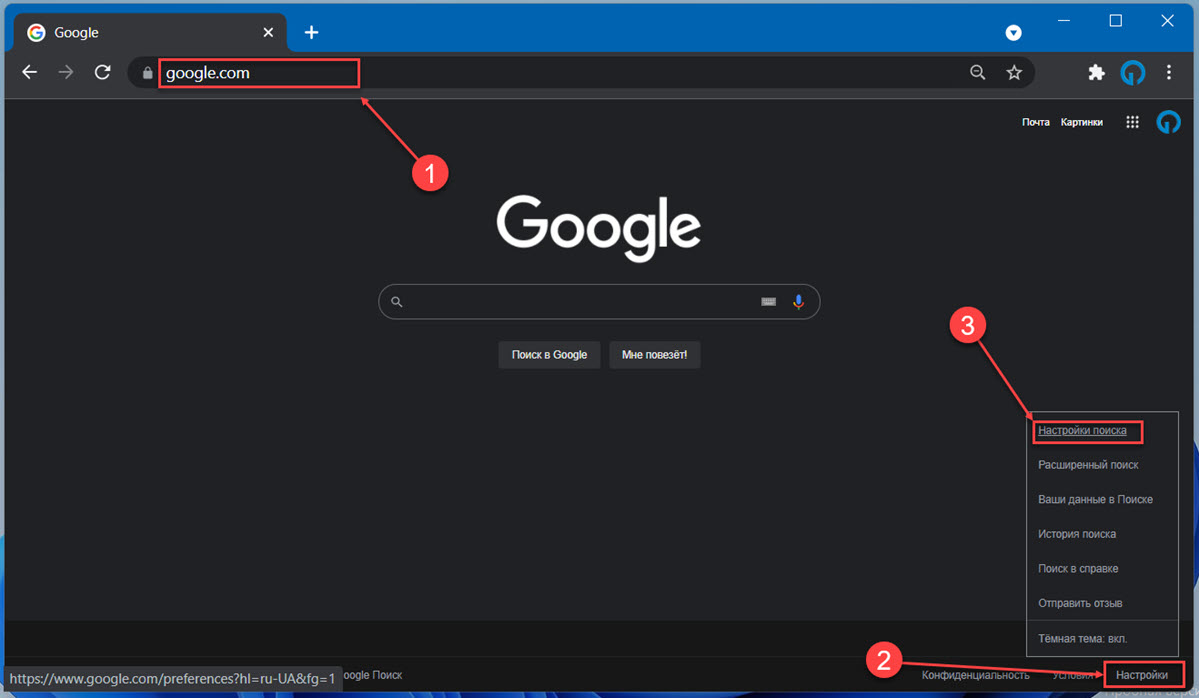The height and width of the screenshot is (698, 1199).
Task: Close the Google tab
Action: pyautogui.click(x=268, y=33)
